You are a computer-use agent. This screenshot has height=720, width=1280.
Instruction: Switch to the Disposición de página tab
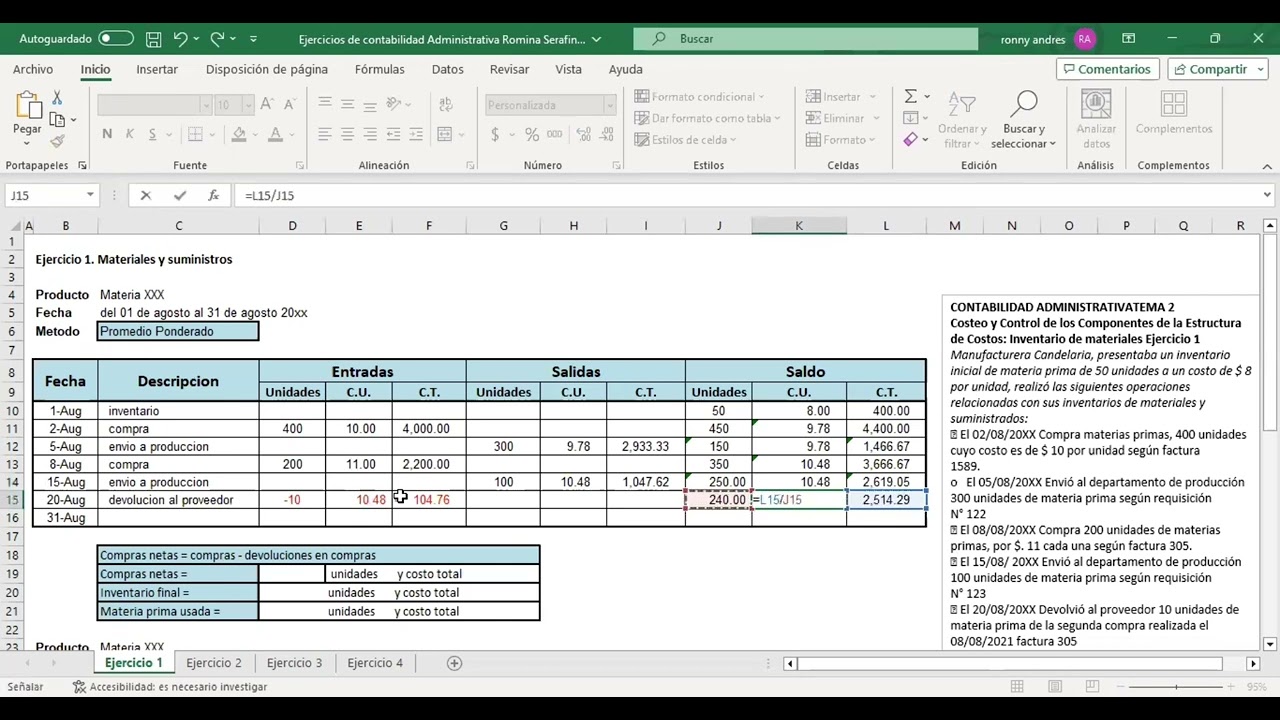coord(267,69)
